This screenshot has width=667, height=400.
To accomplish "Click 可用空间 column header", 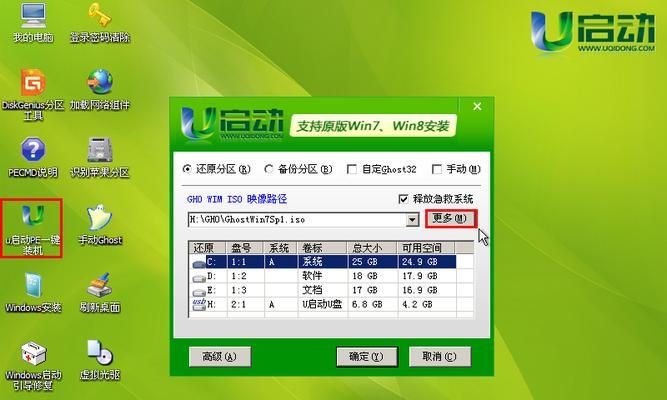I will point(426,248).
